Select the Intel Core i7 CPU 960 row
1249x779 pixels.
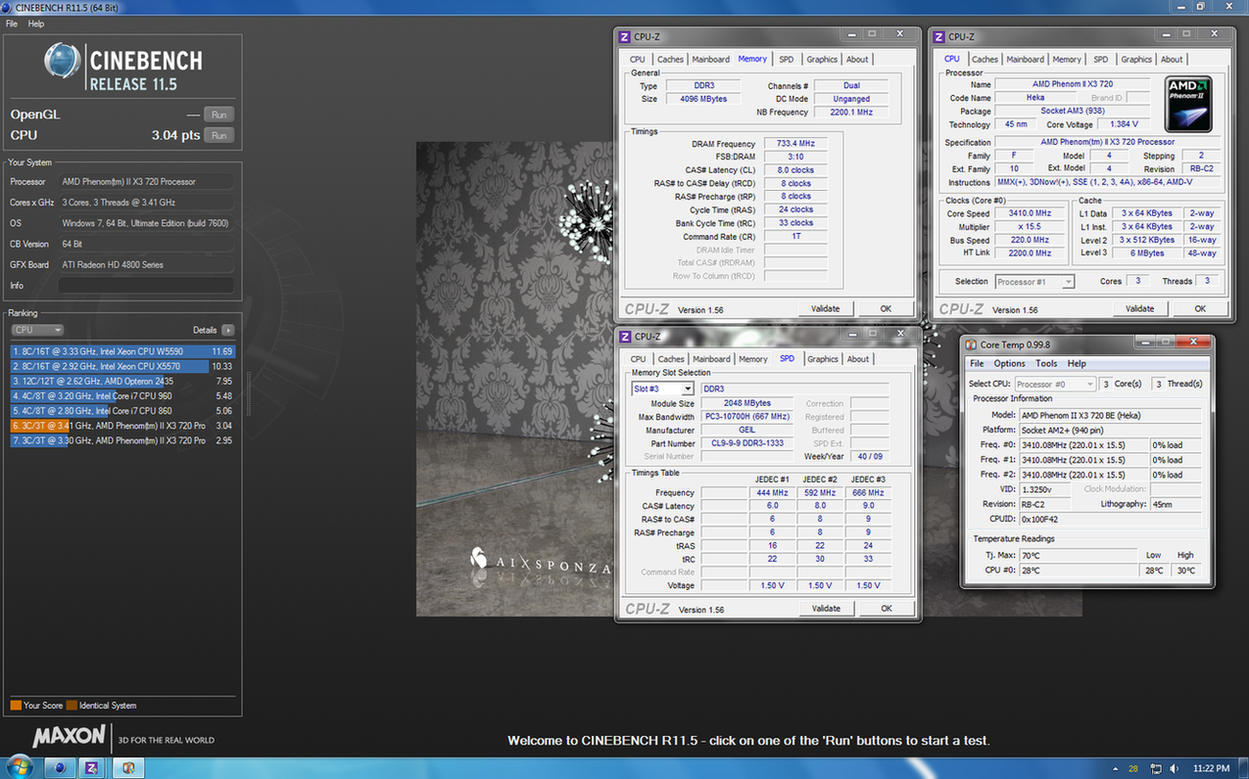point(123,396)
